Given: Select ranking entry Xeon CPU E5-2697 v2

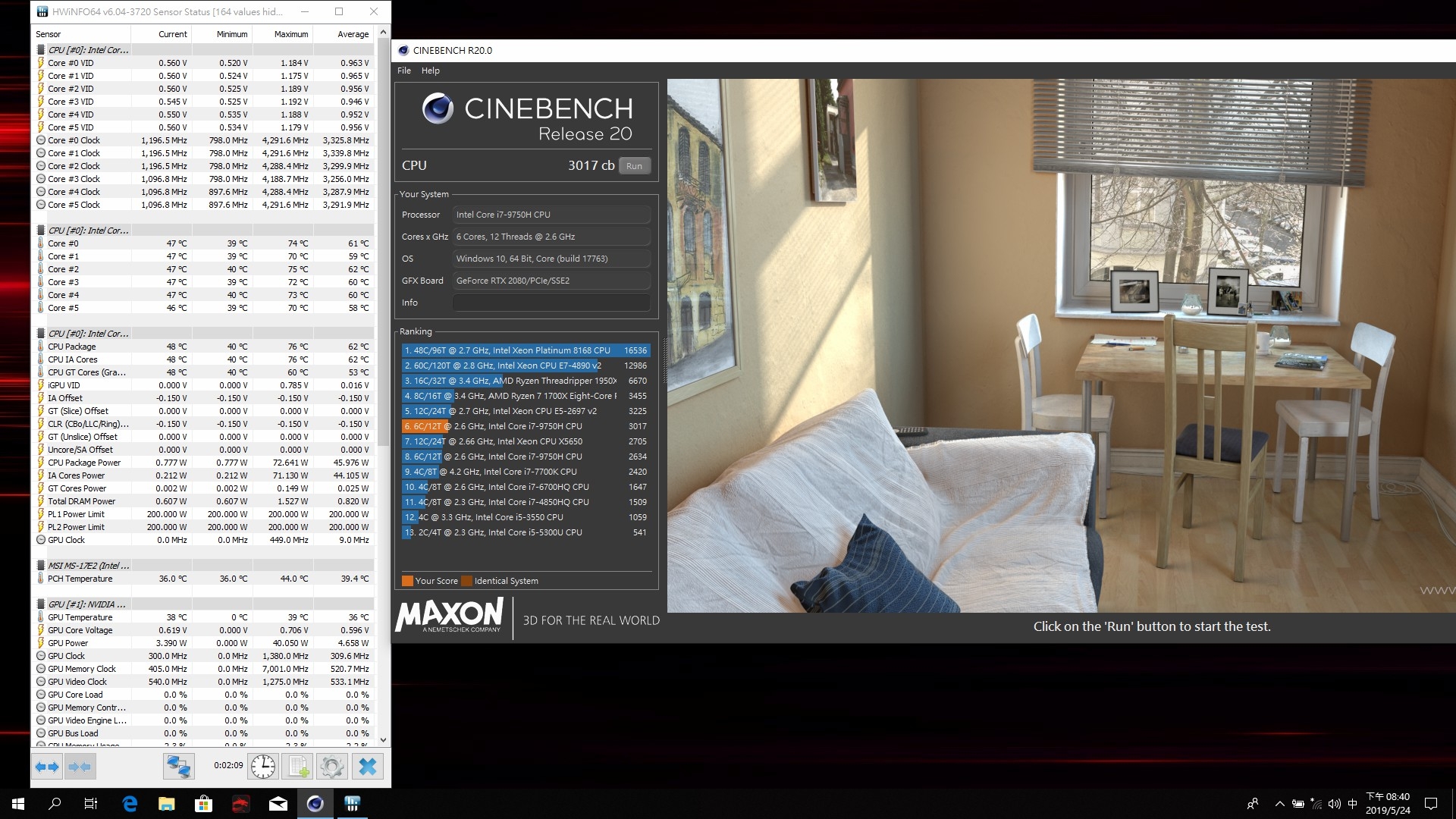Looking at the screenshot, I should tap(526, 411).
